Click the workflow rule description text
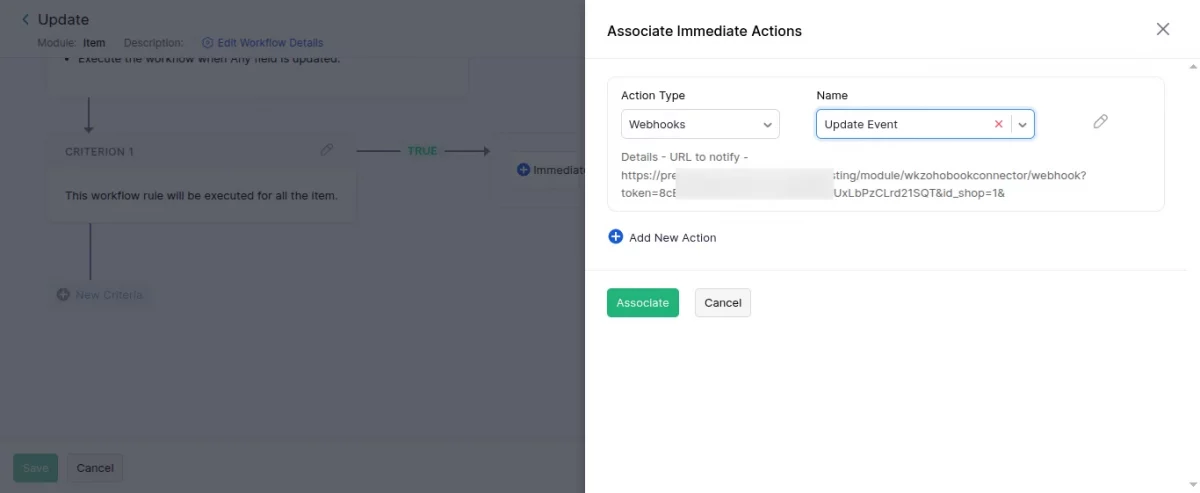 tap(201, 195)
